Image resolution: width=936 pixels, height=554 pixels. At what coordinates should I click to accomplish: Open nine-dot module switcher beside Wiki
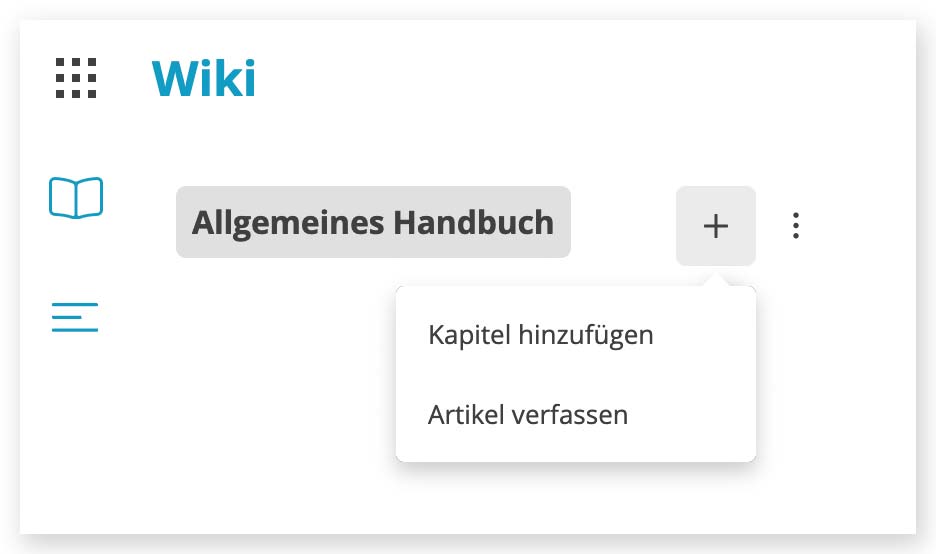[76, 78]
